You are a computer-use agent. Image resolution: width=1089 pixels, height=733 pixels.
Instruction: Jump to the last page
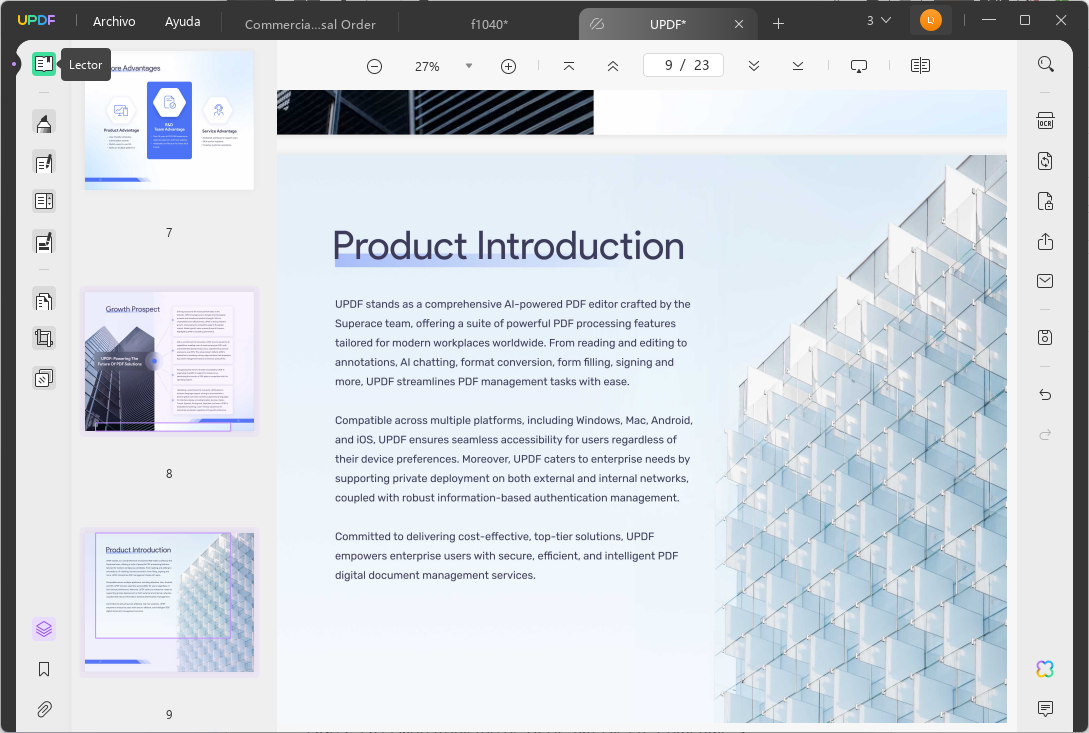[x=797, y=65]
